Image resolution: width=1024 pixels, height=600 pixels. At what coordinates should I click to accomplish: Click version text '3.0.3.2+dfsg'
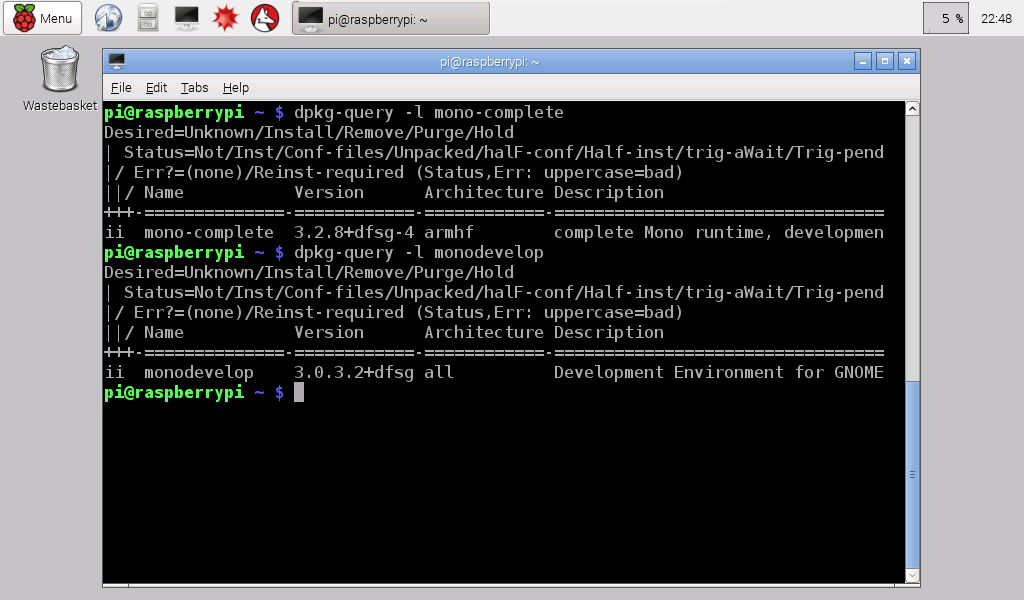(x=354, y=372)
